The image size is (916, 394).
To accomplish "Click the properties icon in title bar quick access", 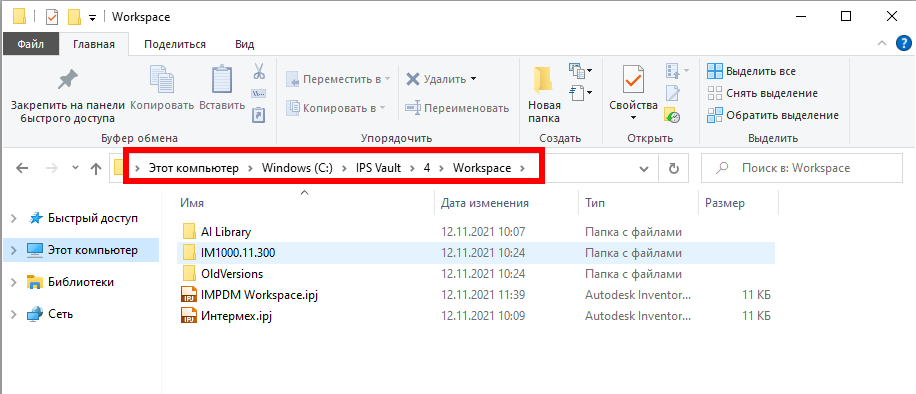I will [x=51, y=17].
